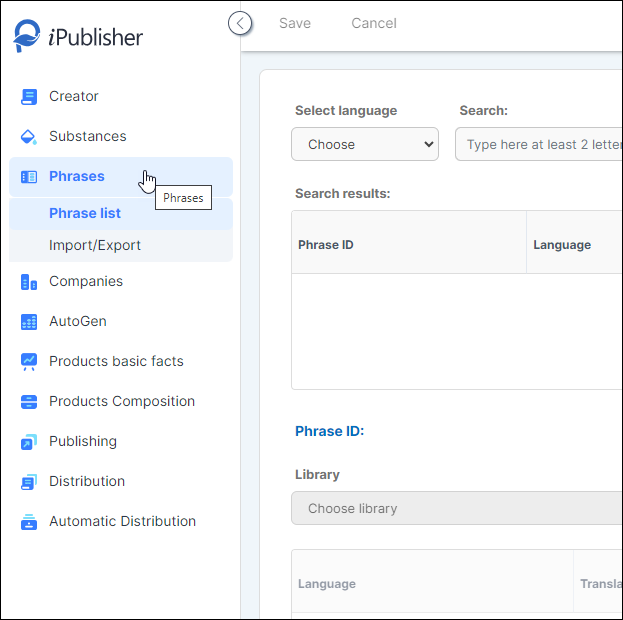Screen dimensions: 623x620
Task: Open the Creator menu item
Action: (121, 97)
